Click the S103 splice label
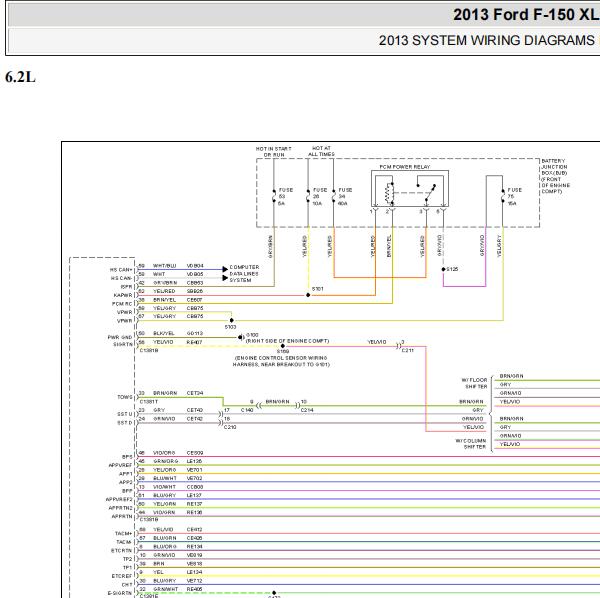This screenshot has height=598, width=600. click(230, 327)
